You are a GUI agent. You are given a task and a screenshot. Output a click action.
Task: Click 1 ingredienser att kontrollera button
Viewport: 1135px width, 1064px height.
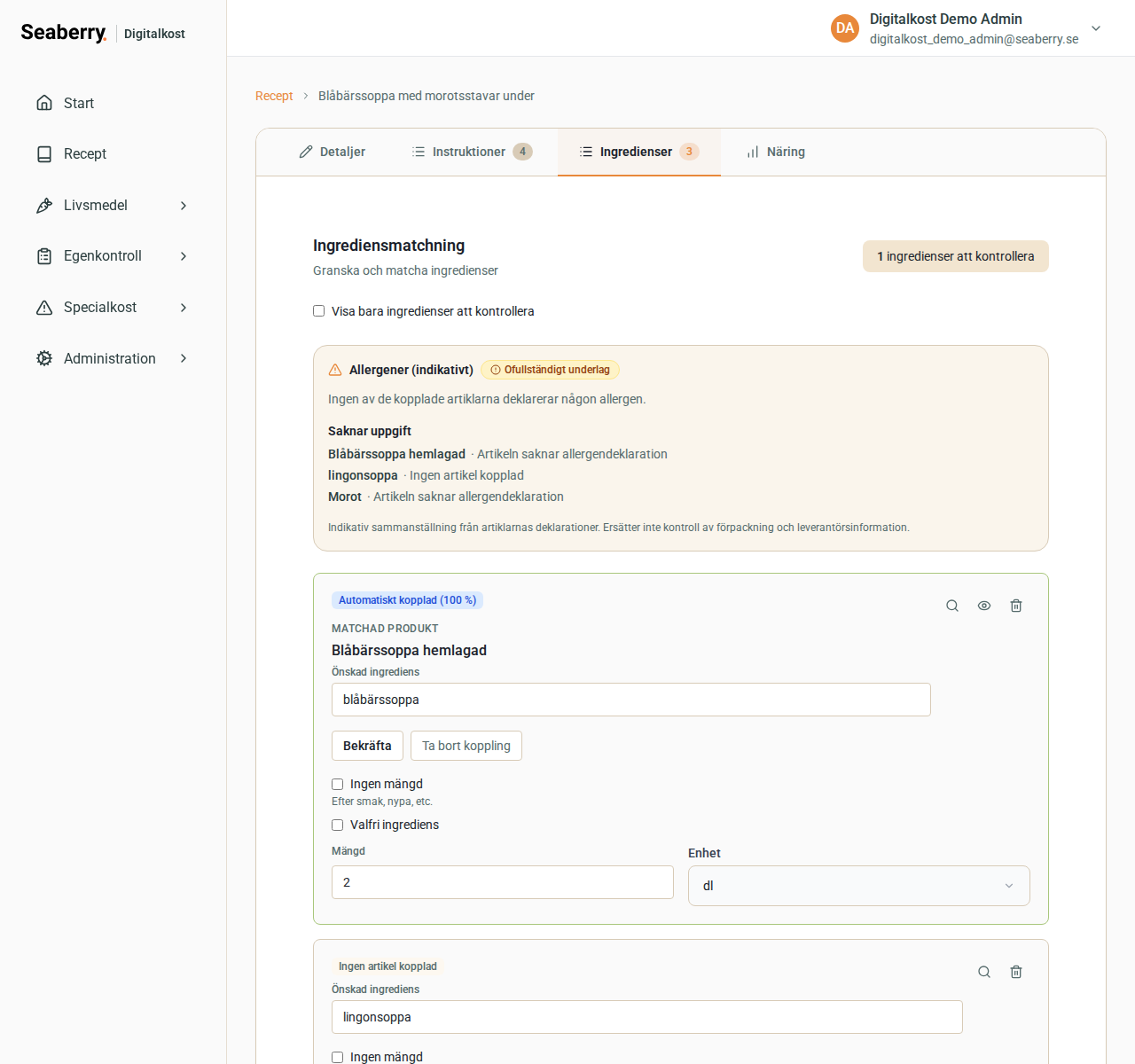956,256
